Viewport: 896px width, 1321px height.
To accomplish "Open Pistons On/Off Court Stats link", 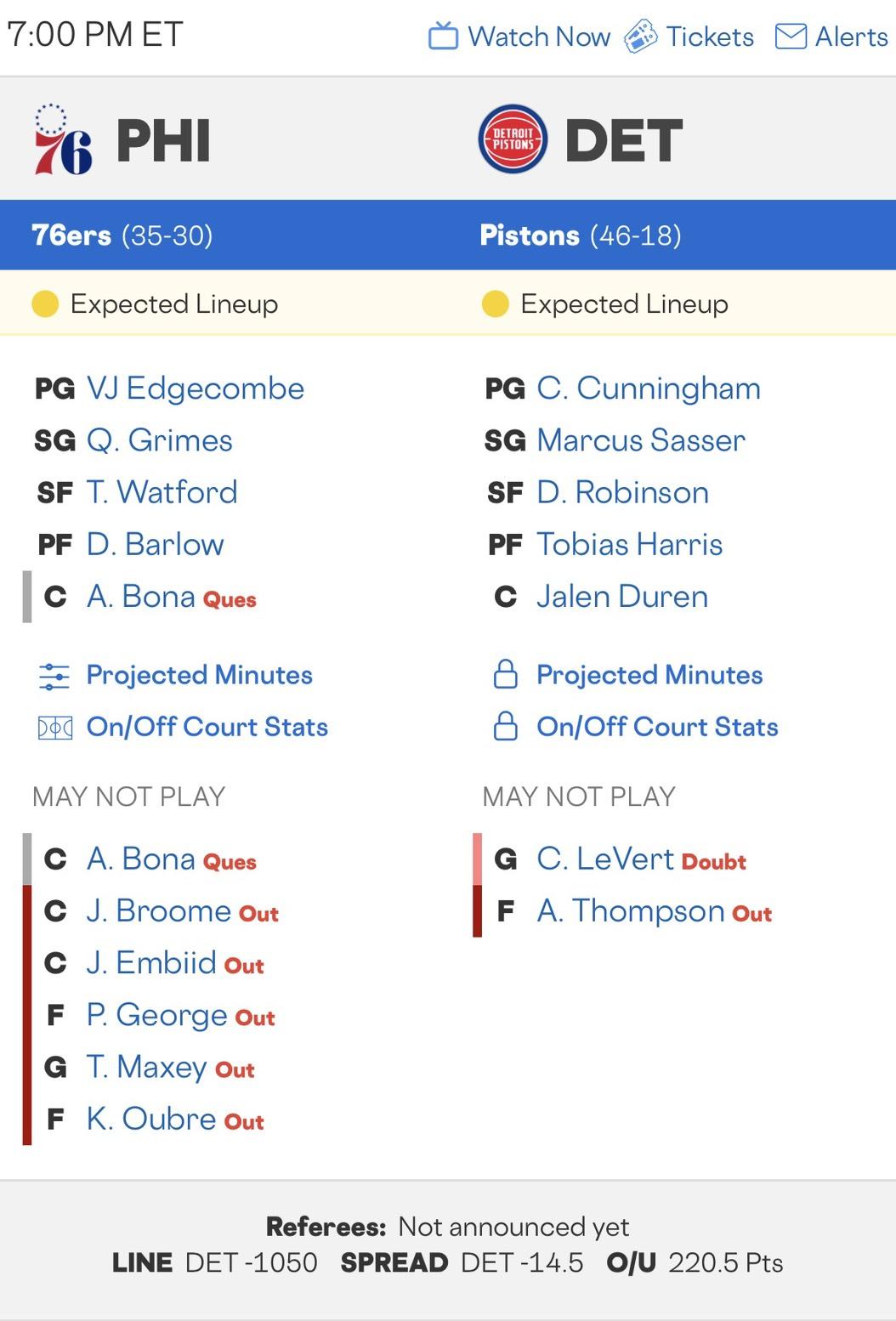I will tap(657, 727).
